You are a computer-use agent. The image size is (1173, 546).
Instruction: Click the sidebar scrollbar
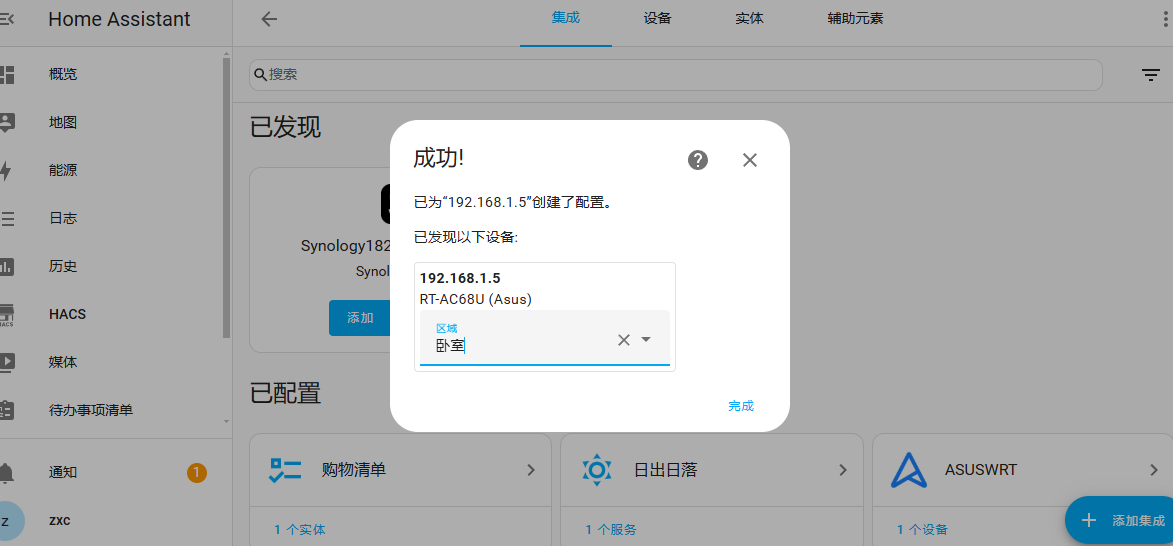click(x=227, y=197)
